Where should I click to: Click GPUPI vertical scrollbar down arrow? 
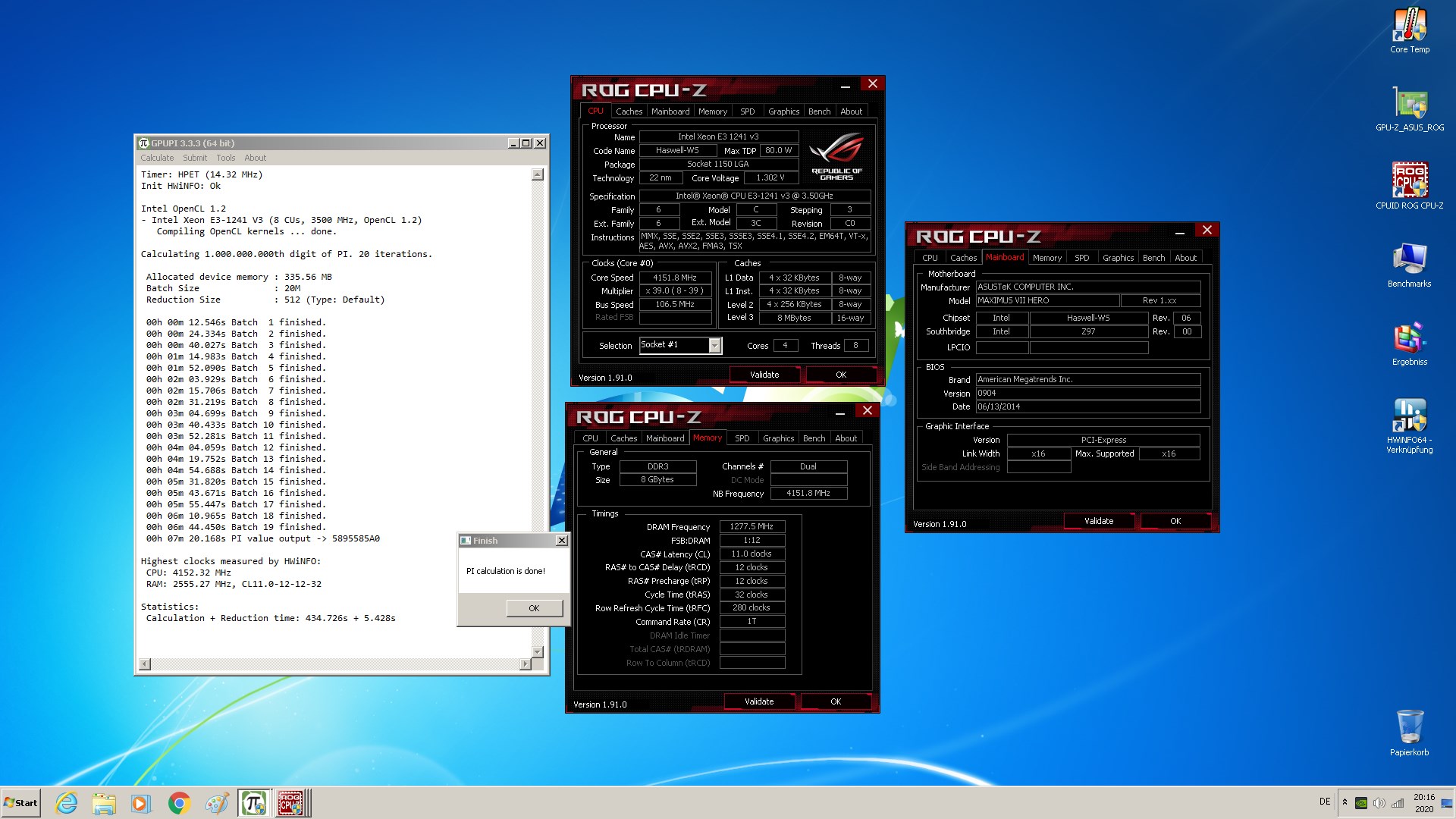pyautogui.click(x=538, y=651)
